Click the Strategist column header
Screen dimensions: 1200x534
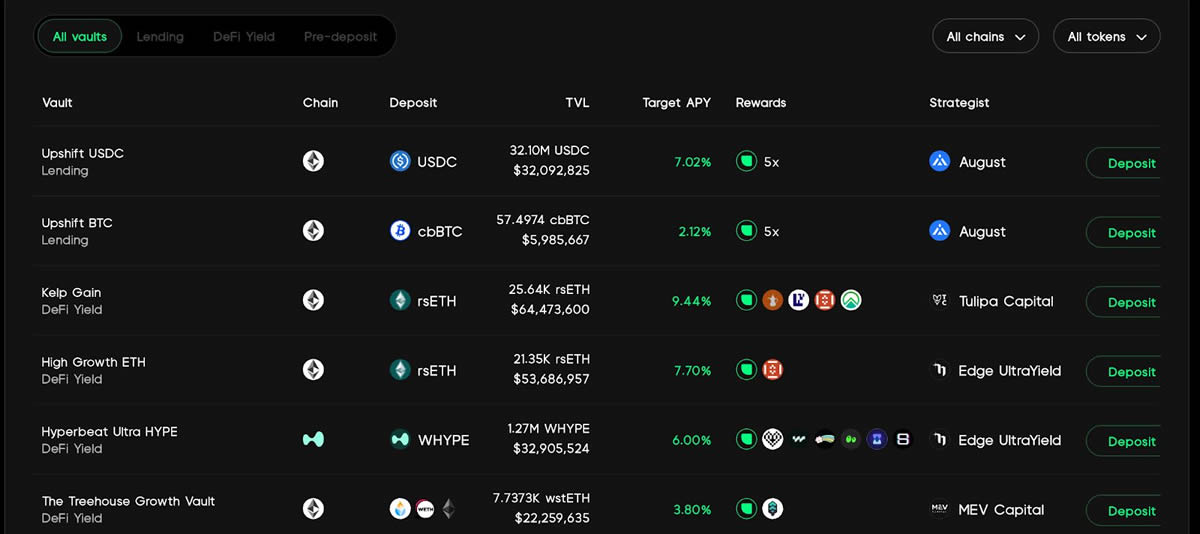click(959, 102)
